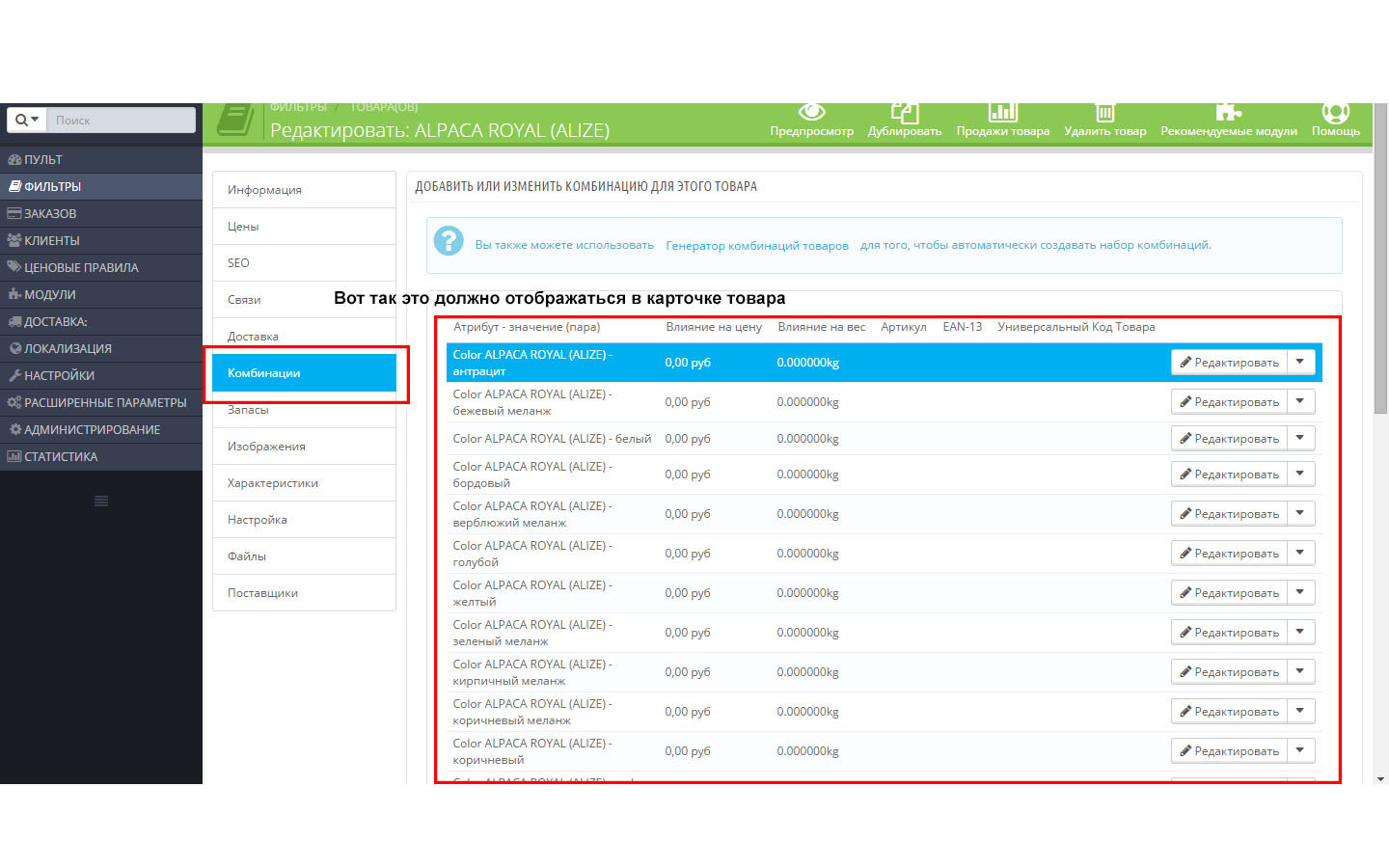Expand actions dropdown for зеленый меланж row
Screen dimensions: 1389x868
tap(1300, 633)
